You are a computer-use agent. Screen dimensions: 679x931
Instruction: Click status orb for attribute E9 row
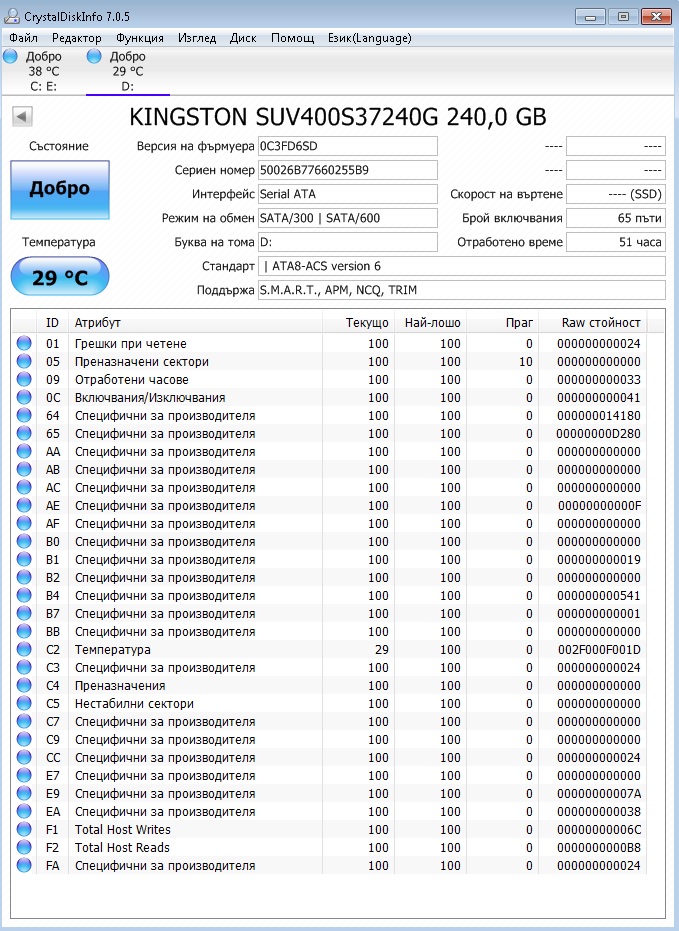coord(24,793)
